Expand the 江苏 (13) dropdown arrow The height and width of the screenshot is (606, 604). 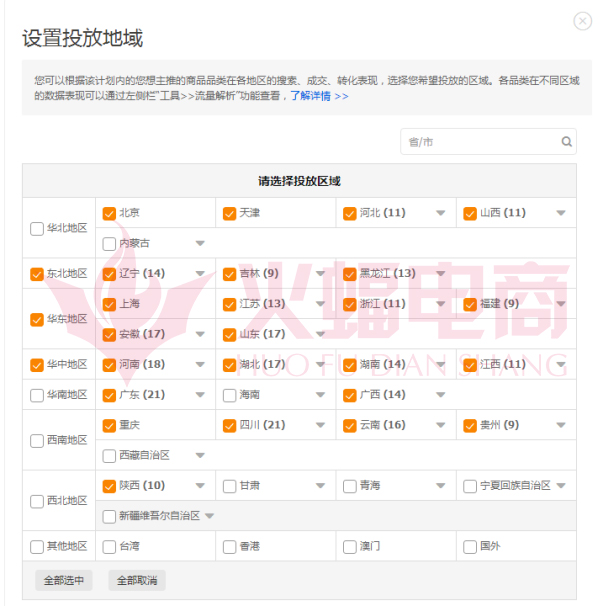pyautogui.click(x=320, y=304)
